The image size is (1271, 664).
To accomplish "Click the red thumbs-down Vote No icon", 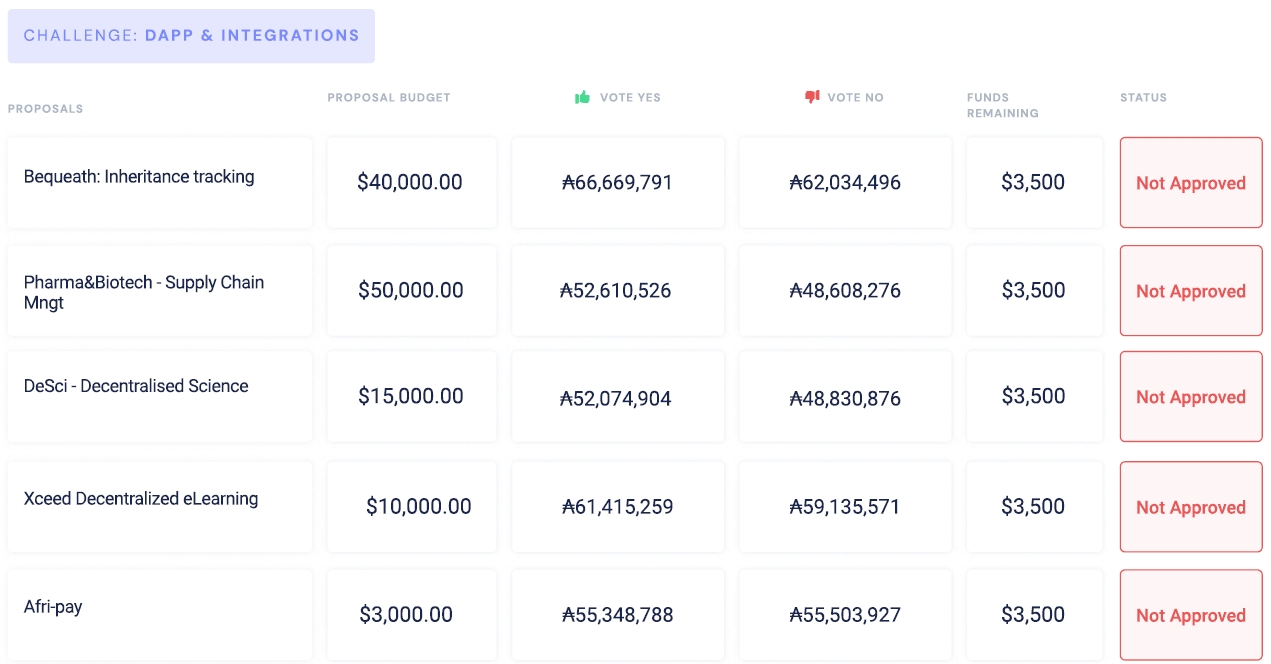I will tap(812, 97).
